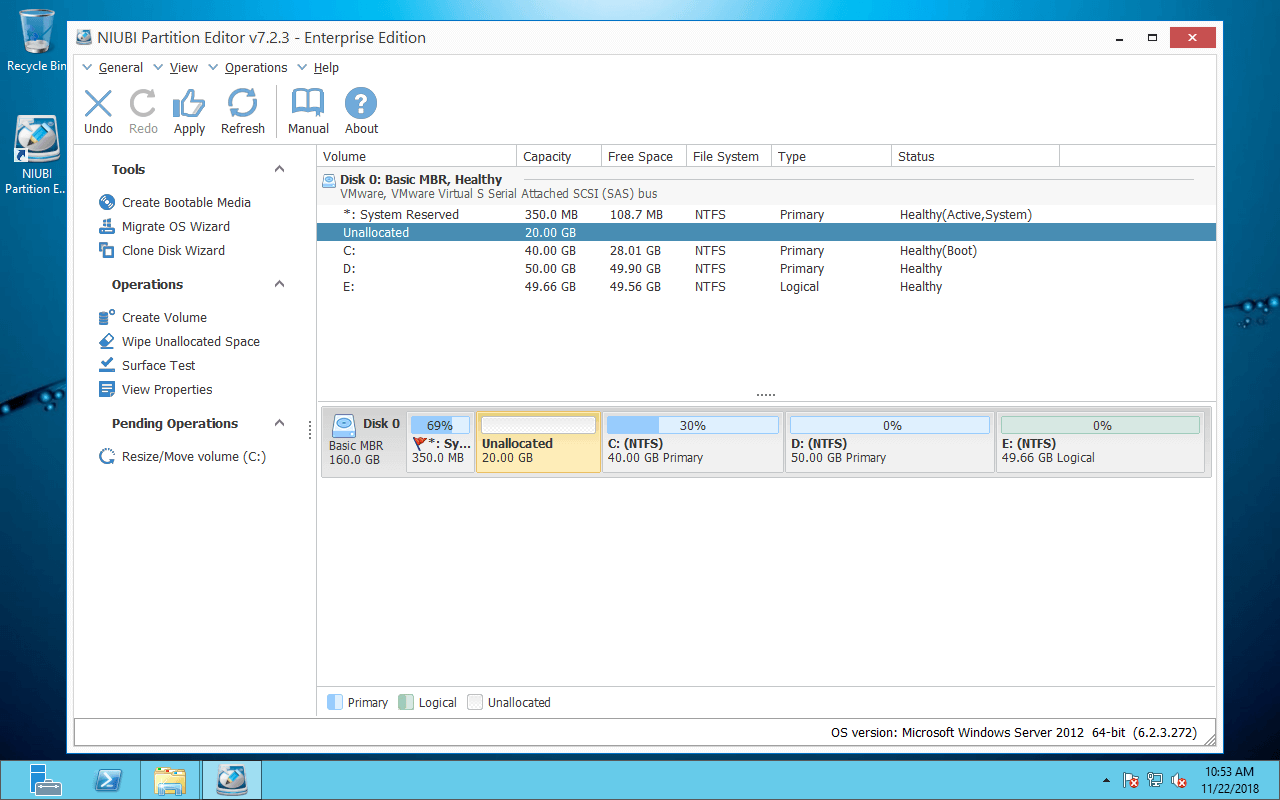Collapse the Tools panel
Image resolution: width=1280 pixels, height=800 pixels.
point(280,169)
